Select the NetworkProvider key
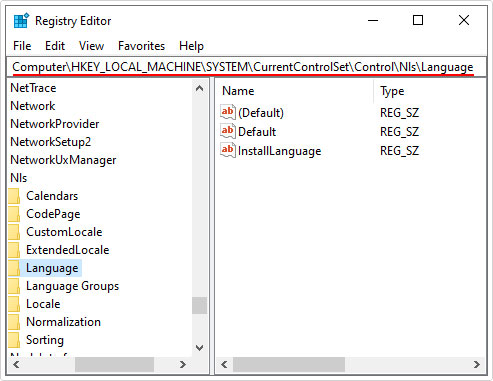The width and height of the screenshot is (493, 381). coord(55,124)
